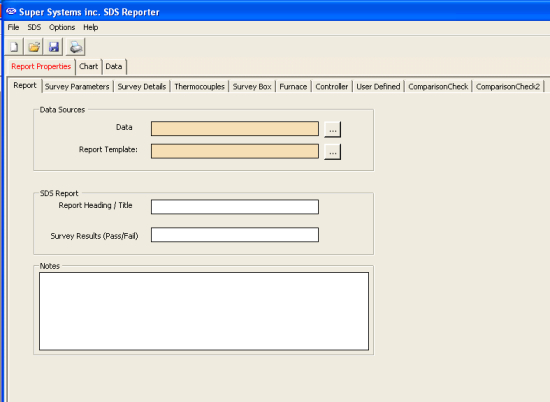This screenshot has width=550, height=402.
Task: Open the Help menu
Action: tap(90, 27)
